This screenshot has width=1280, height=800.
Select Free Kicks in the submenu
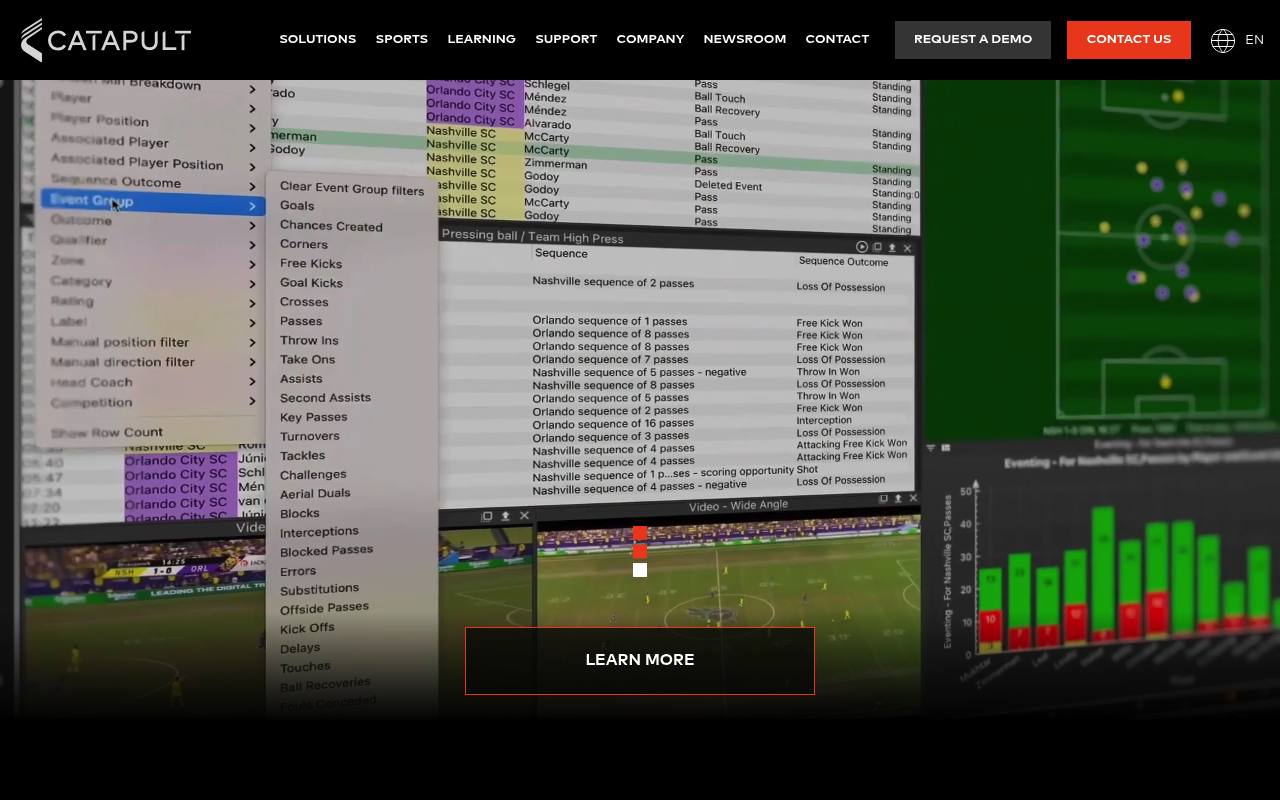click(311, 264)
